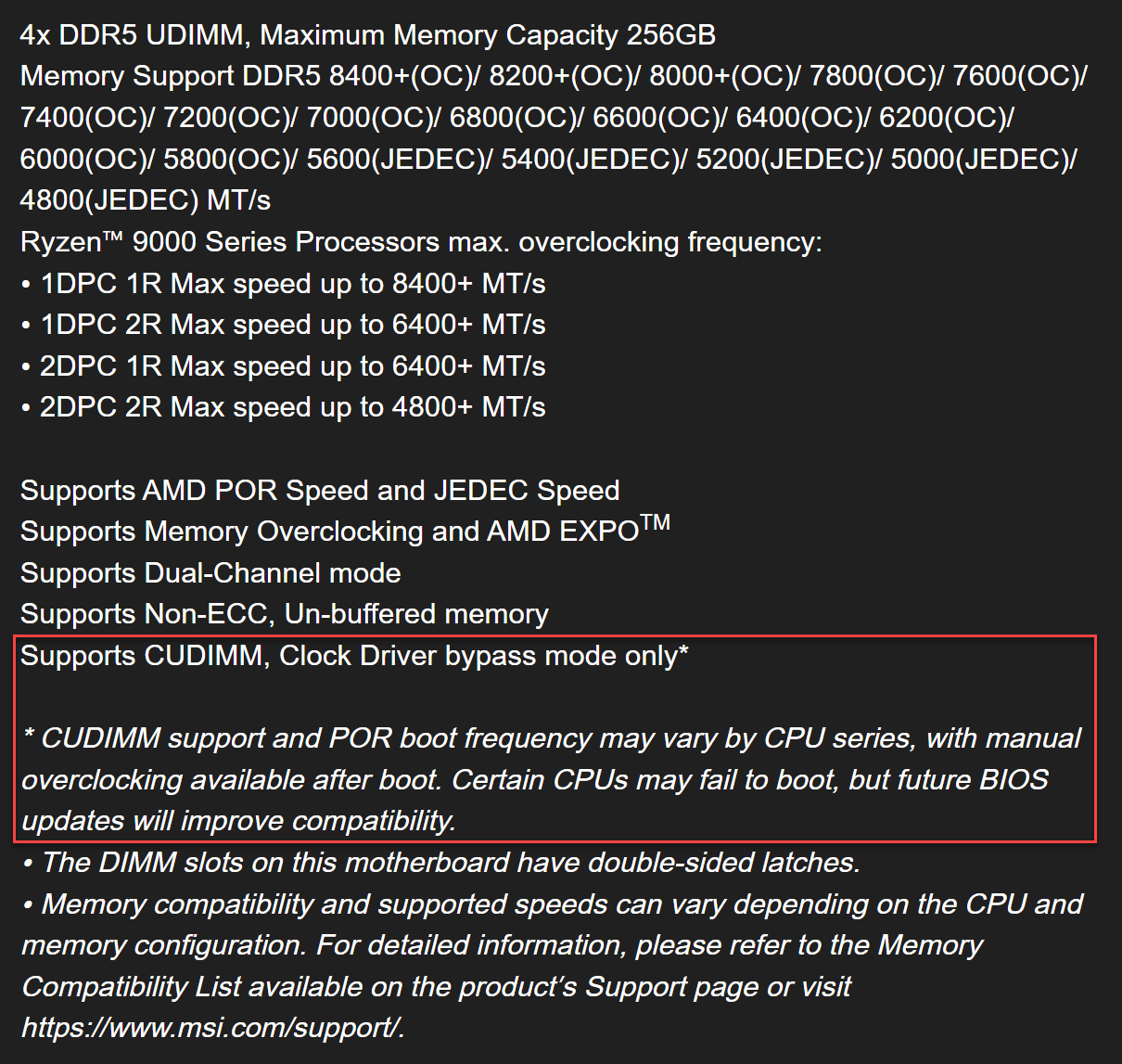The height and width of the screenshot is (1064, 1122).
Task: Click the "double-sided latches" note
Action: click(441, 863)
